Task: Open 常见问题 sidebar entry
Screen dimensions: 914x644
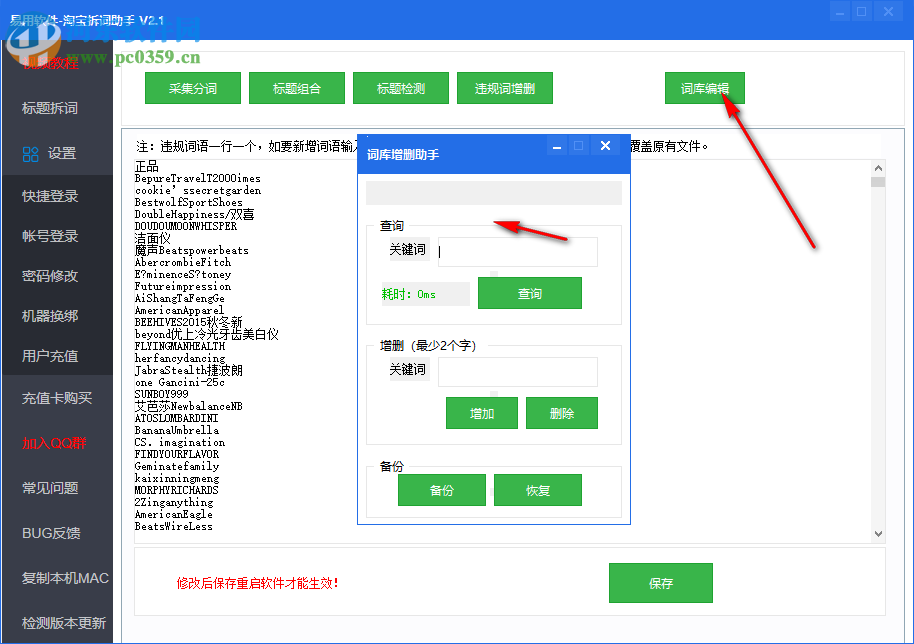Action: pos(50,488)
